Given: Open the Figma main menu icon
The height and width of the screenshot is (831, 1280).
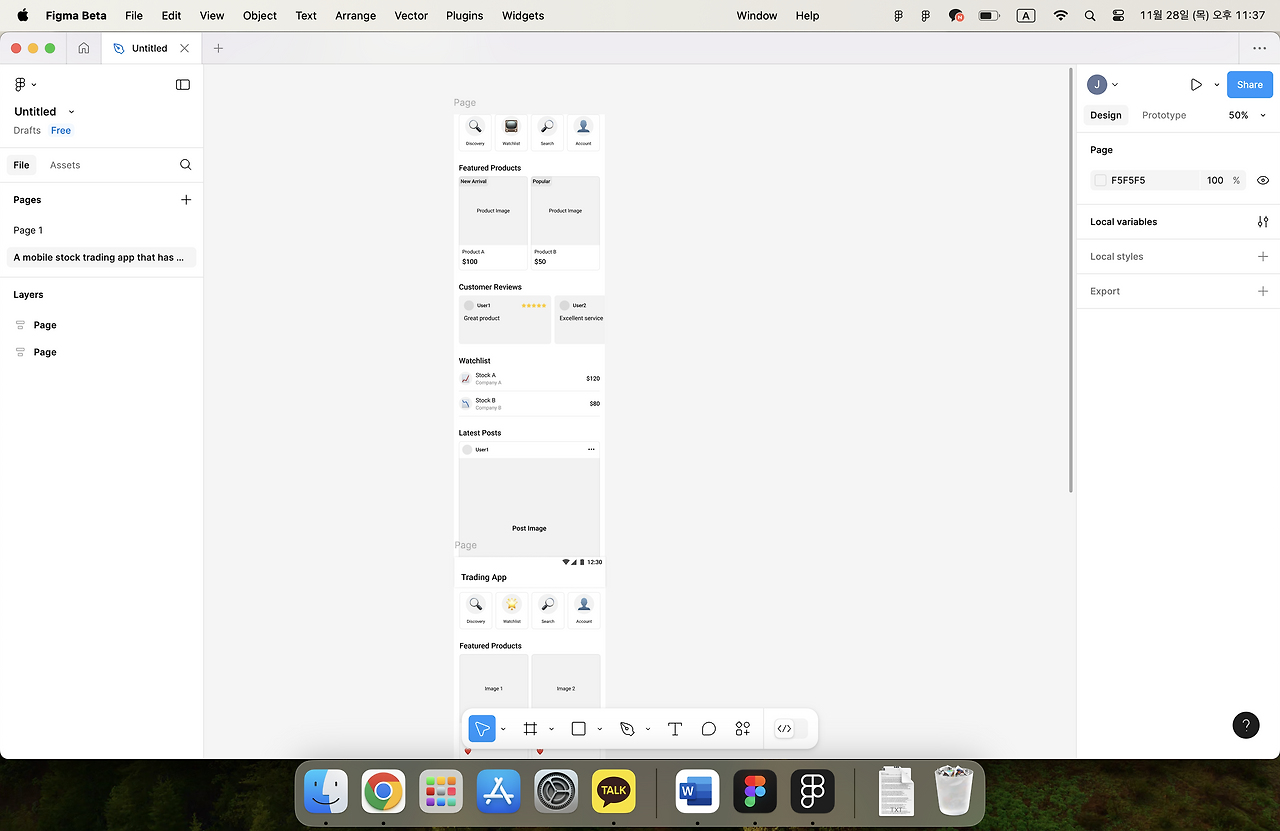Looking at the screenshot, I should click(x=20, y=85).
